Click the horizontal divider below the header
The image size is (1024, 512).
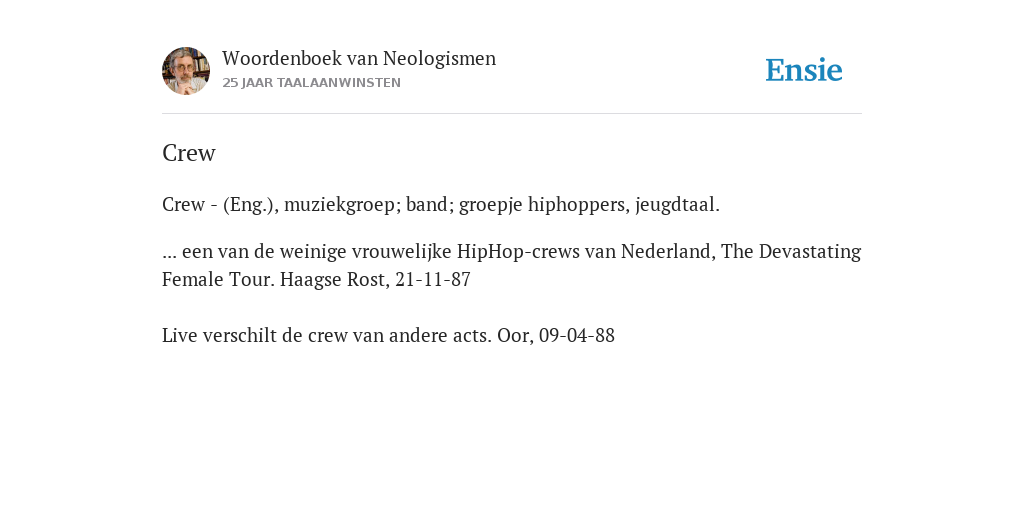pos(512,114)
